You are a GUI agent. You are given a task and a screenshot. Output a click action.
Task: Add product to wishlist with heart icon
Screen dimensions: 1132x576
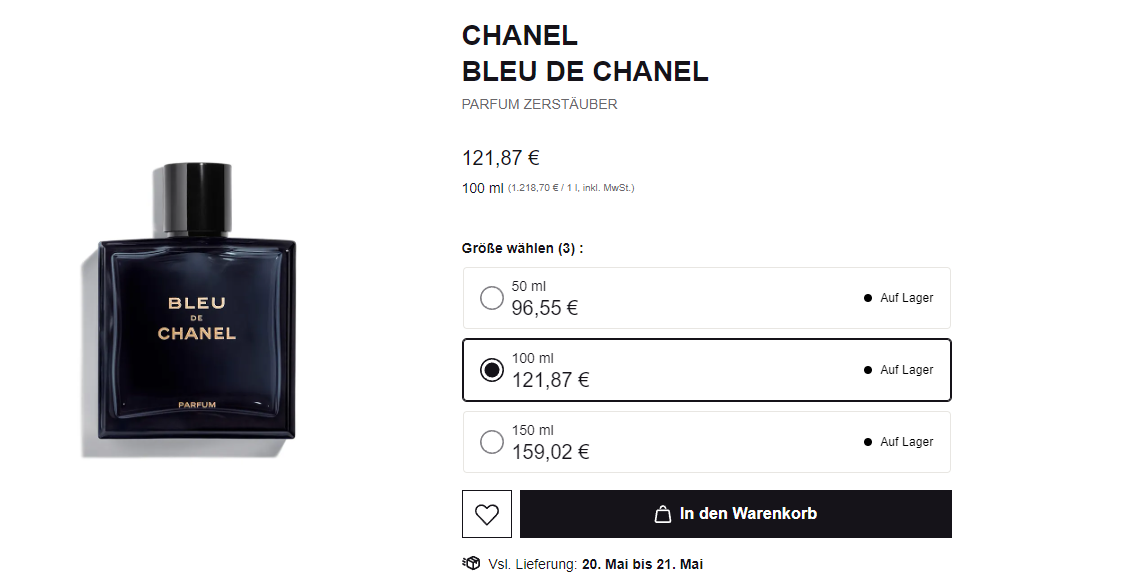(x=487, y=514)
